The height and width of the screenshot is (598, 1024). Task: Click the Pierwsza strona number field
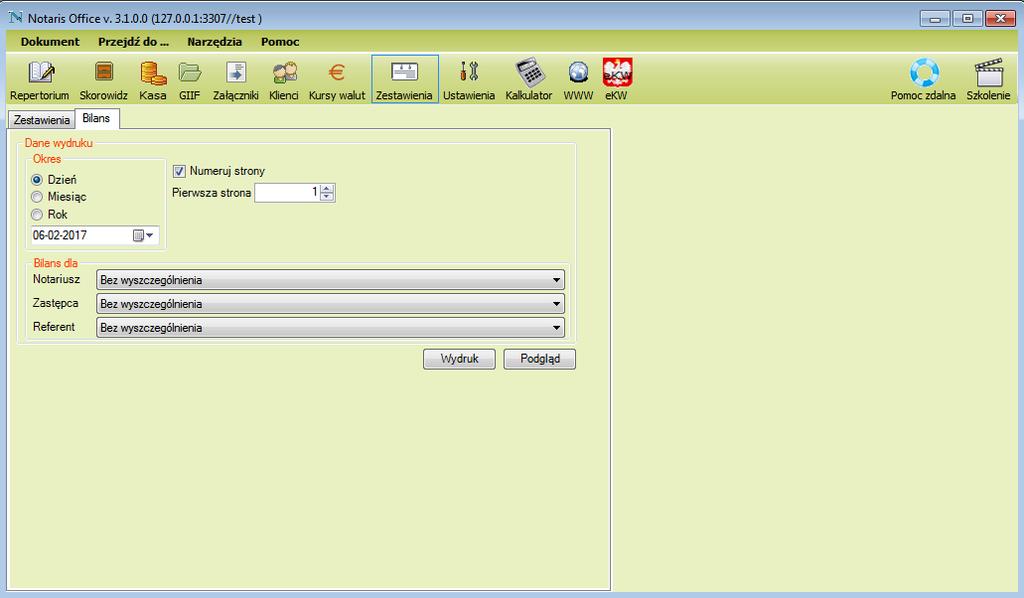click(287, 193)
